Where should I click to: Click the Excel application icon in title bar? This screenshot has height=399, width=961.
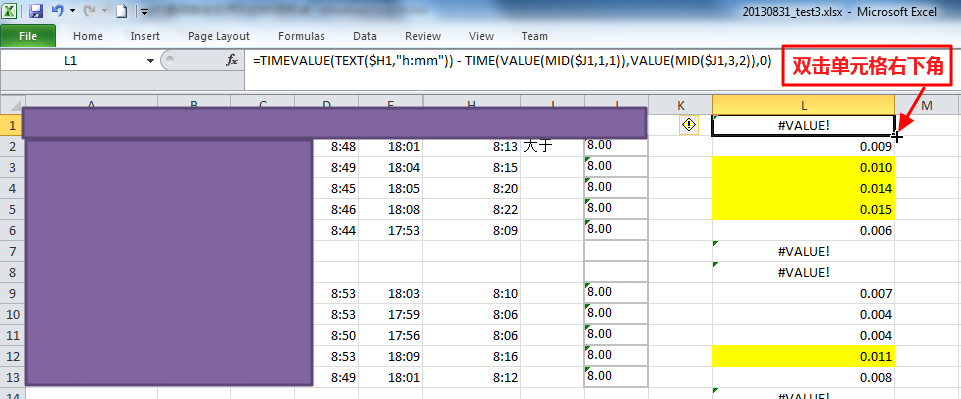click(9, 10)
